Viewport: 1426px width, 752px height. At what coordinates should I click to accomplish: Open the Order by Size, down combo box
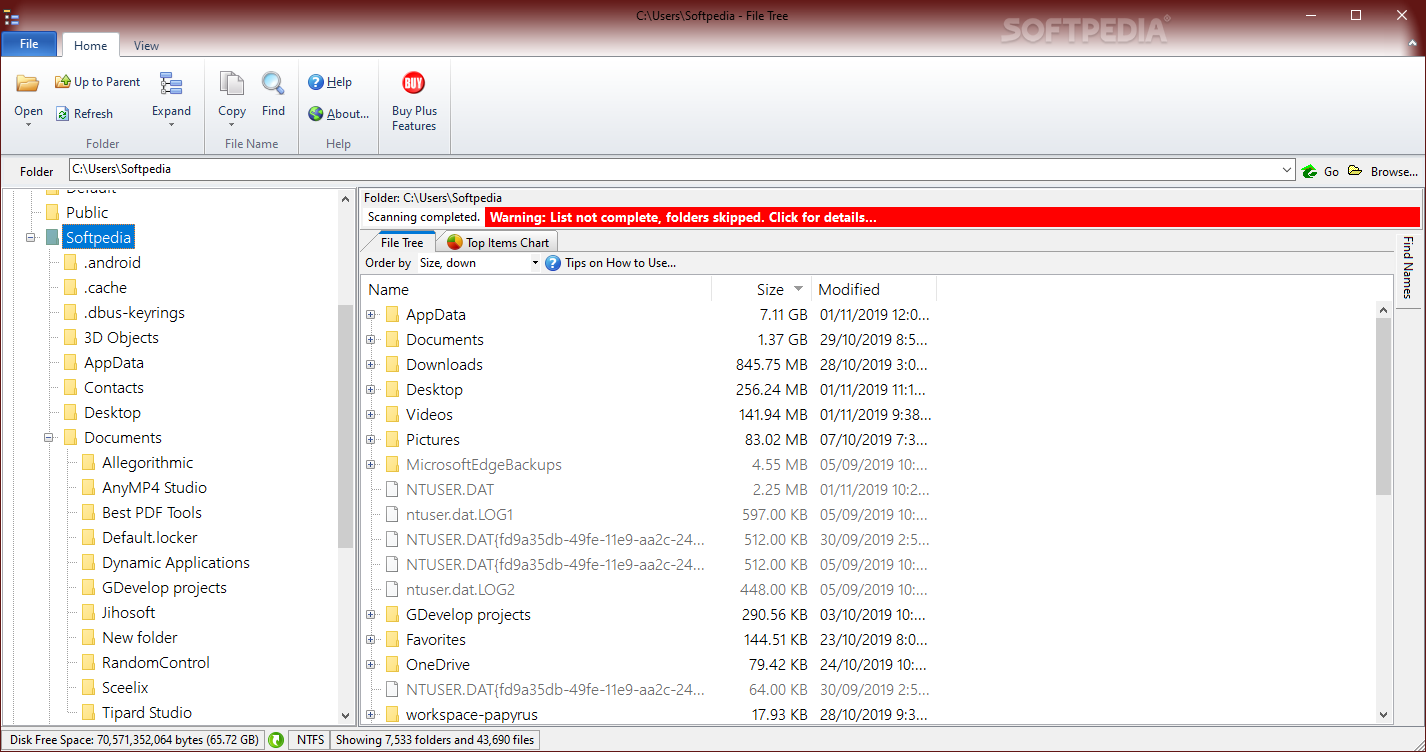point(478,263)
